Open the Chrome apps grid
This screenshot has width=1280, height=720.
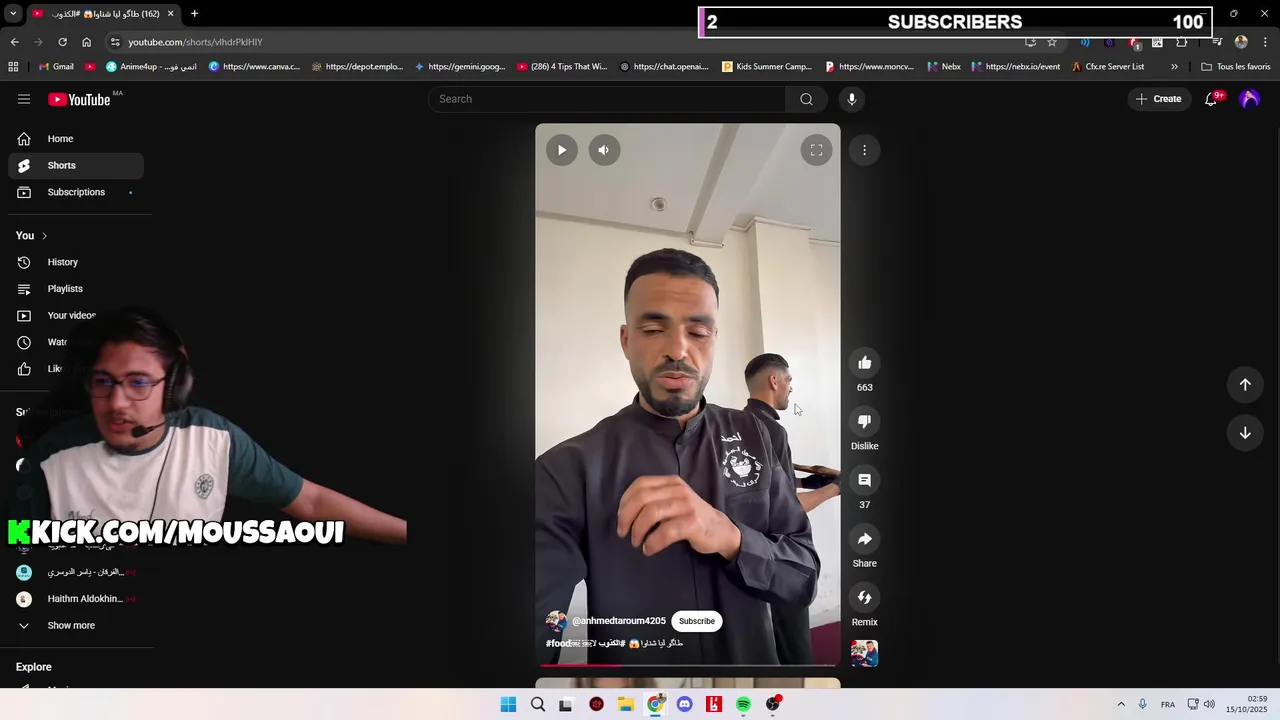tap(13, 67)
